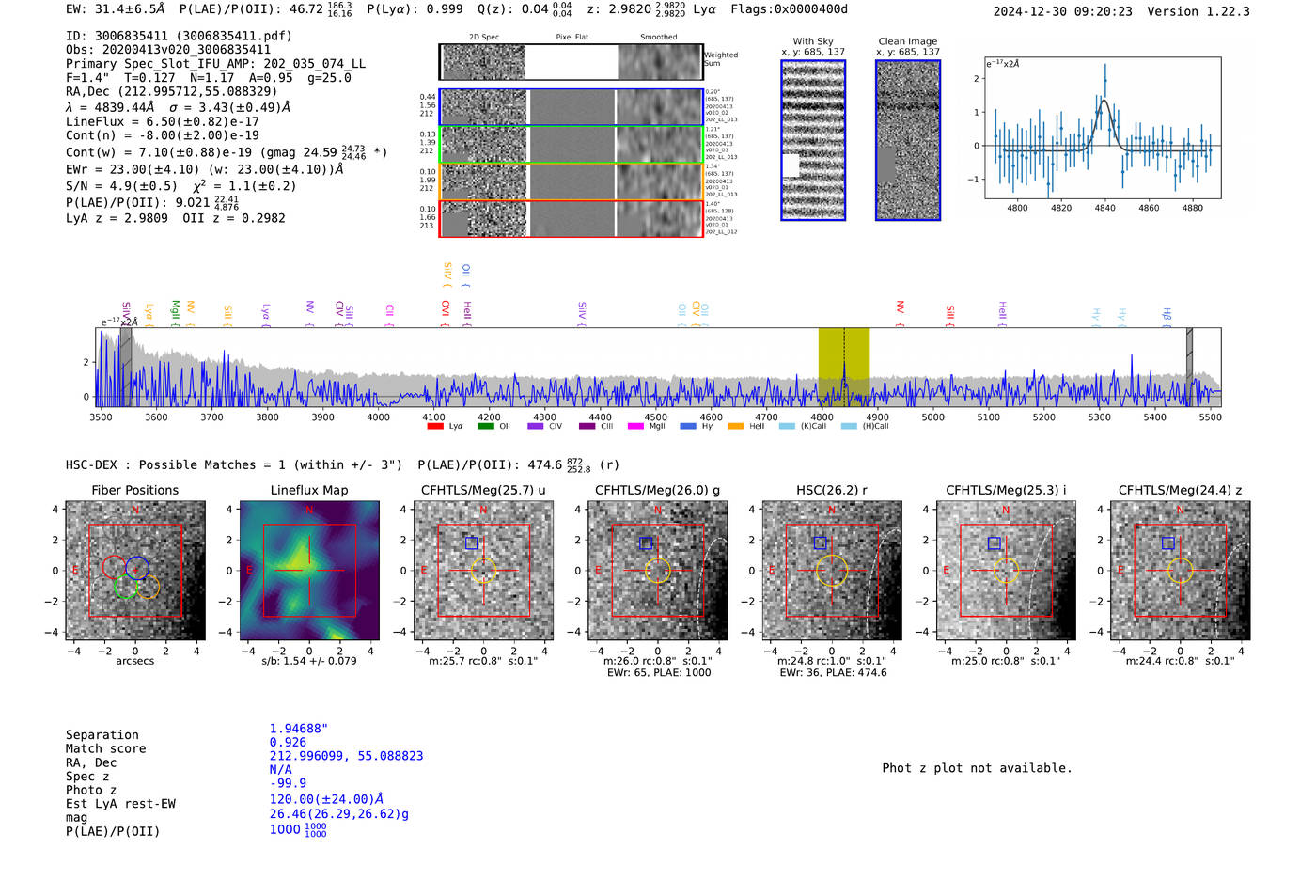Click the Weighted Sum 2D spectrum row
The image size is (1316, 896).
point(571,62)
